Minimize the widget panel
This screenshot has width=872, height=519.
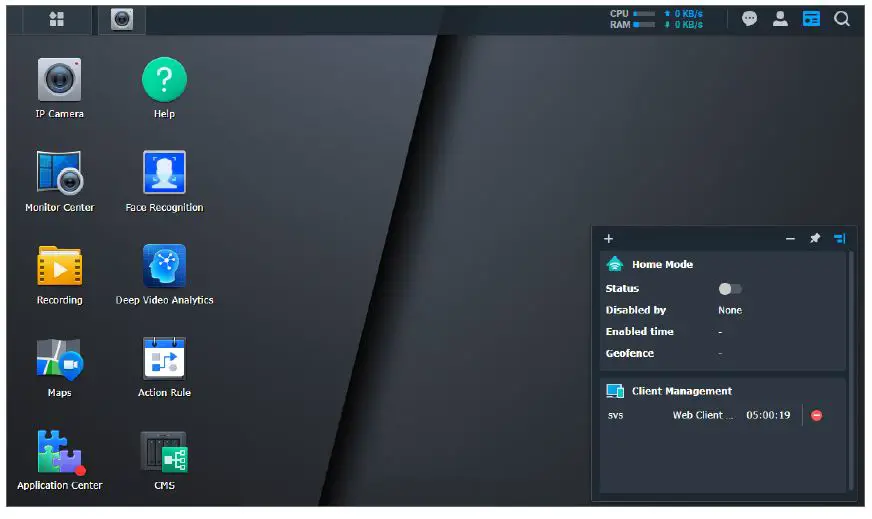790,239
